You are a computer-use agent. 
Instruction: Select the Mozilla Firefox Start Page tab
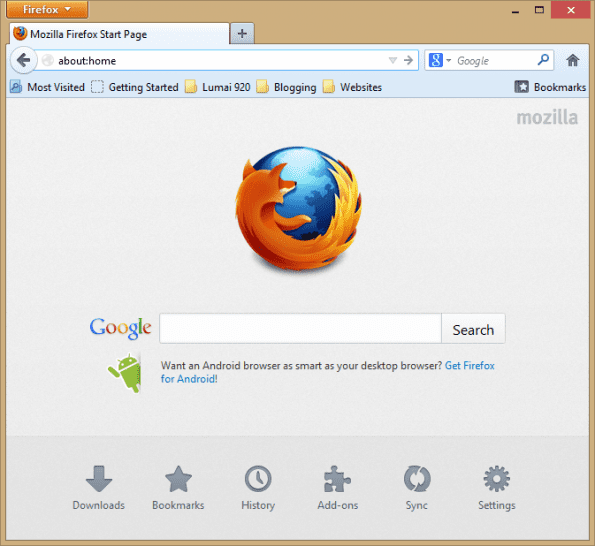pos(120,34)
